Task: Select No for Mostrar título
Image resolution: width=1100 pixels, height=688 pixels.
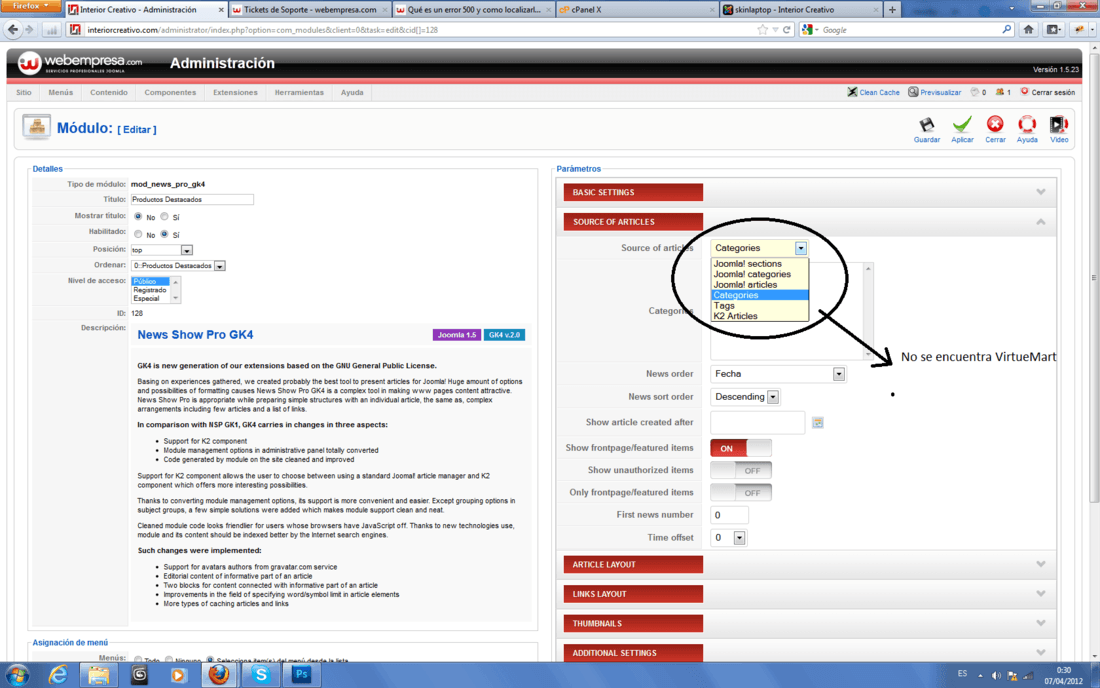Action: tap(138, 217)
